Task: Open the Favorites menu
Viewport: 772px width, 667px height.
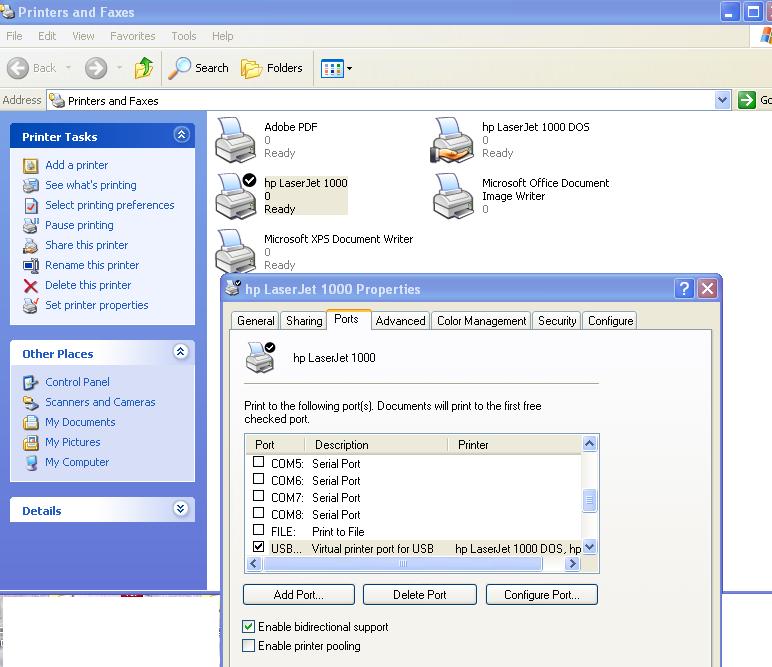Action: [132, 36]
